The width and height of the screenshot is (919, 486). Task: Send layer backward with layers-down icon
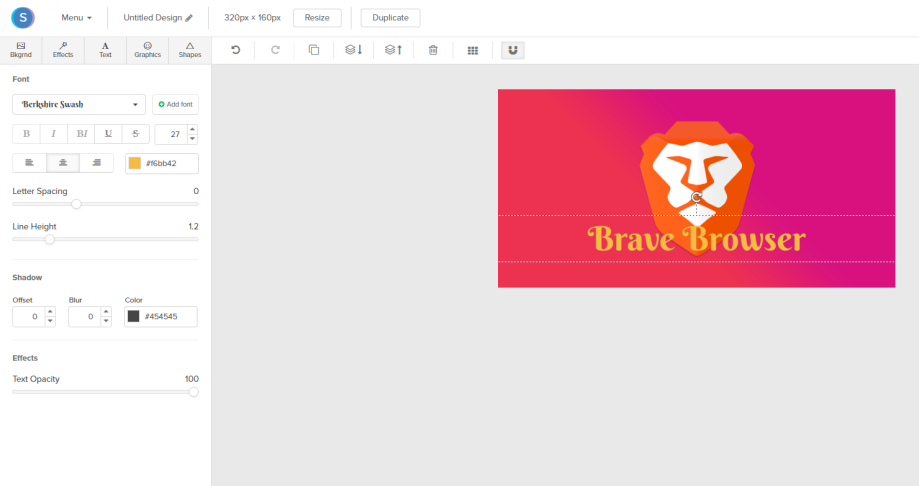pos(353,50)
